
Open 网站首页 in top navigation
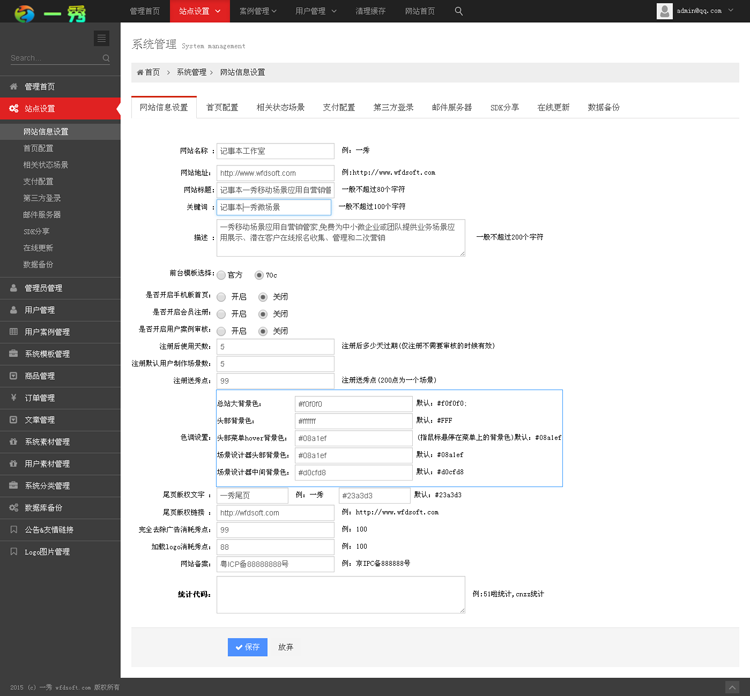point(420,11)
